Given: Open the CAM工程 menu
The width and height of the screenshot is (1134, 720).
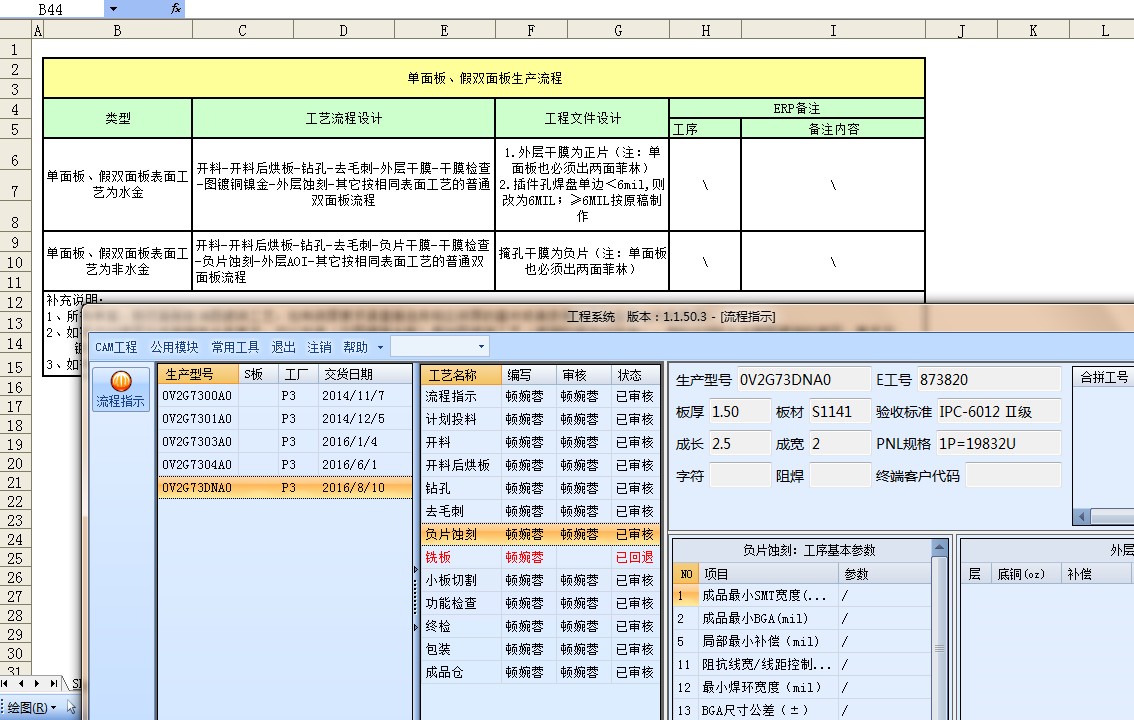Looking at the screenshot, I should point(116,347).
